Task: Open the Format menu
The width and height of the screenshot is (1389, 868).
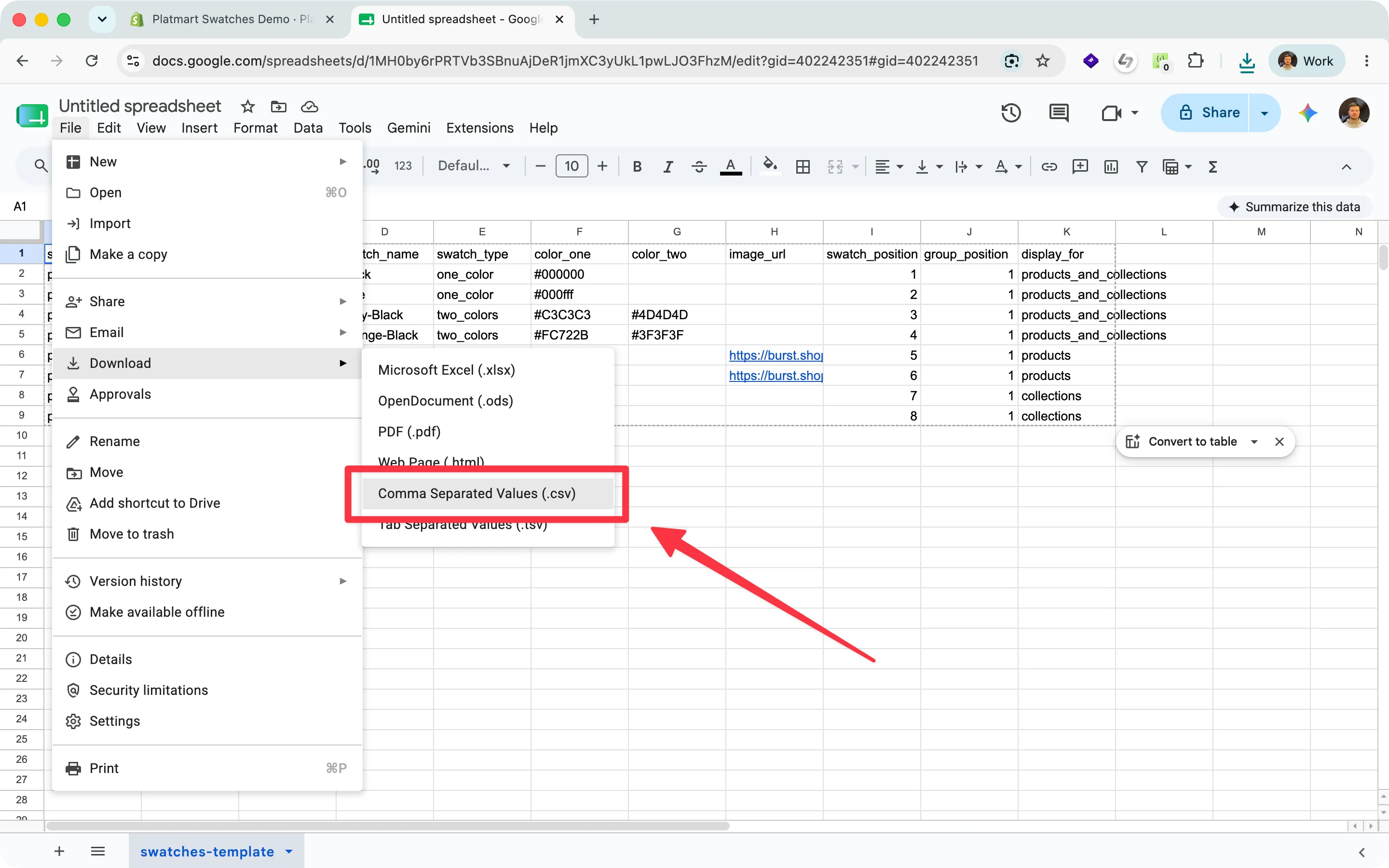Action: [256, 127]
